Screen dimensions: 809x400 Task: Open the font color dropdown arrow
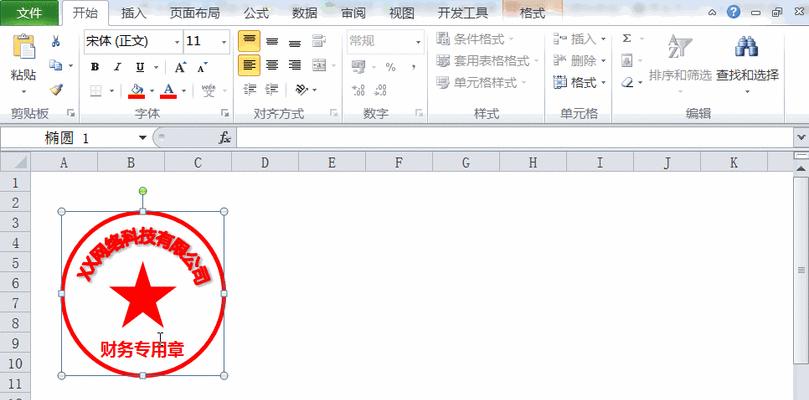coord(184,91)
